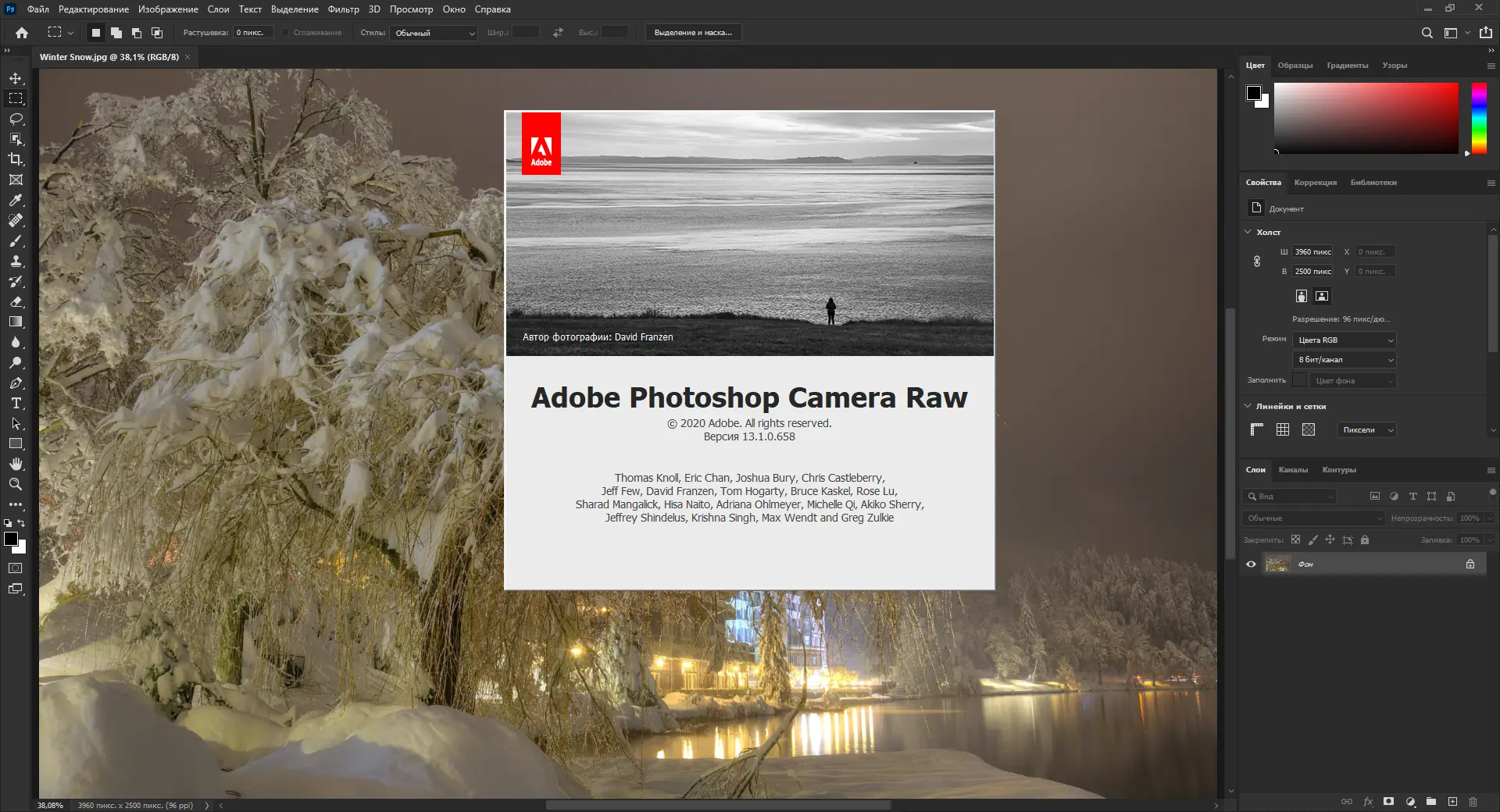The width and height of the screenshot is (1500, 812).
Task: Open the Фильтр menu
Action: (x=343, y=9)
